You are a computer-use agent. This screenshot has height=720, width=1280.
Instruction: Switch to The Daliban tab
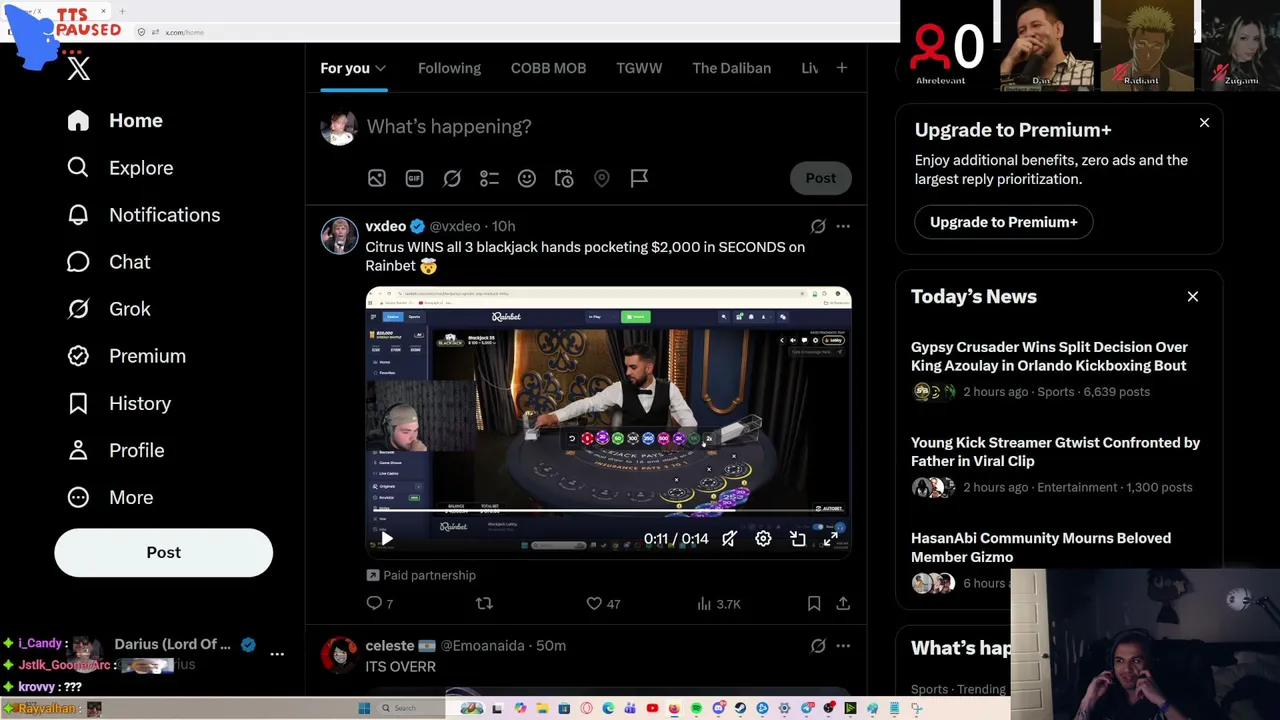(x=731, y=68)
